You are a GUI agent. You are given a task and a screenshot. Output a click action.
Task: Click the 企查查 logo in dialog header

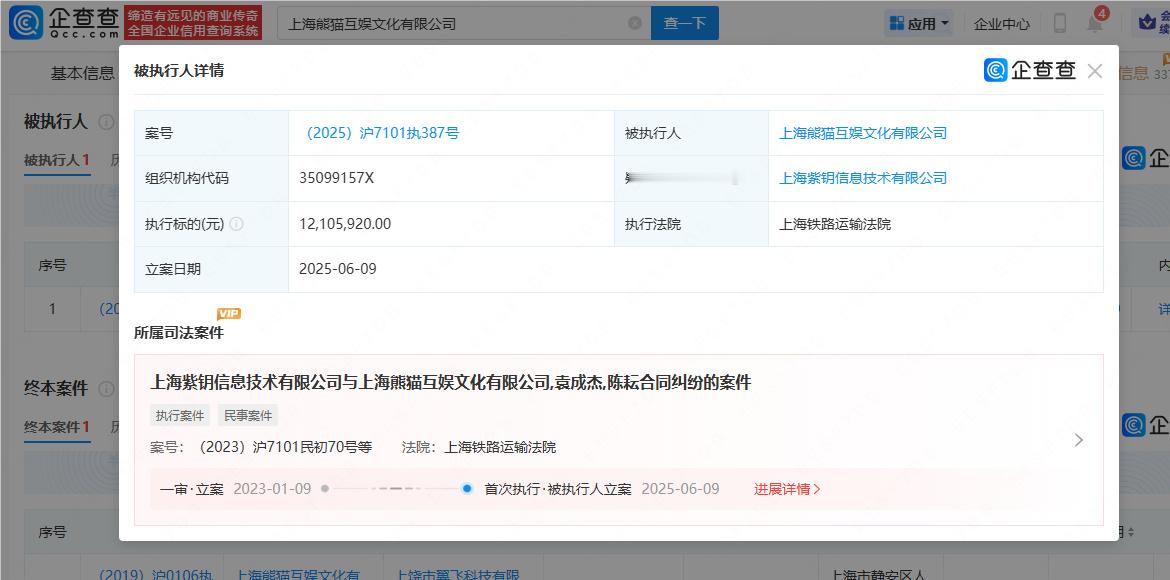pos(1030,71)
